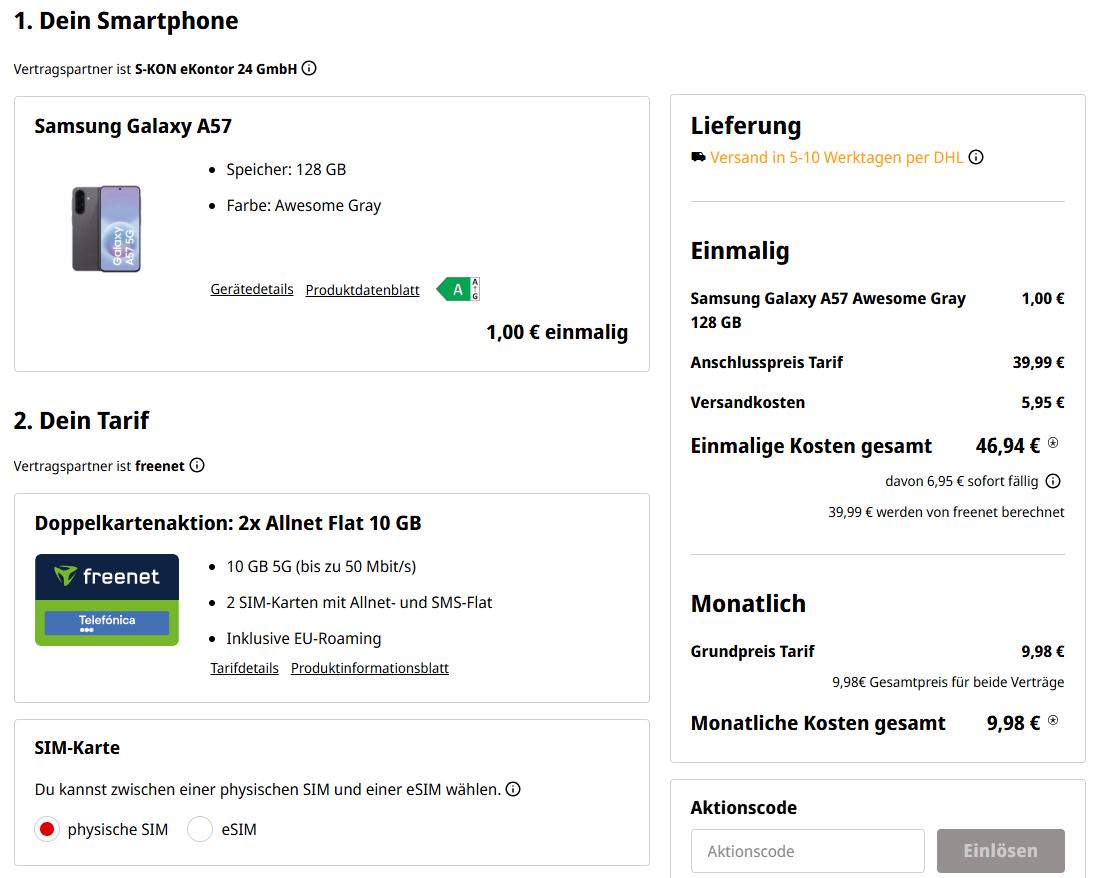The image size is (1096, 878).
Task: Click '39,99 € werden von freenet berechnet' note
Action: 946,512
